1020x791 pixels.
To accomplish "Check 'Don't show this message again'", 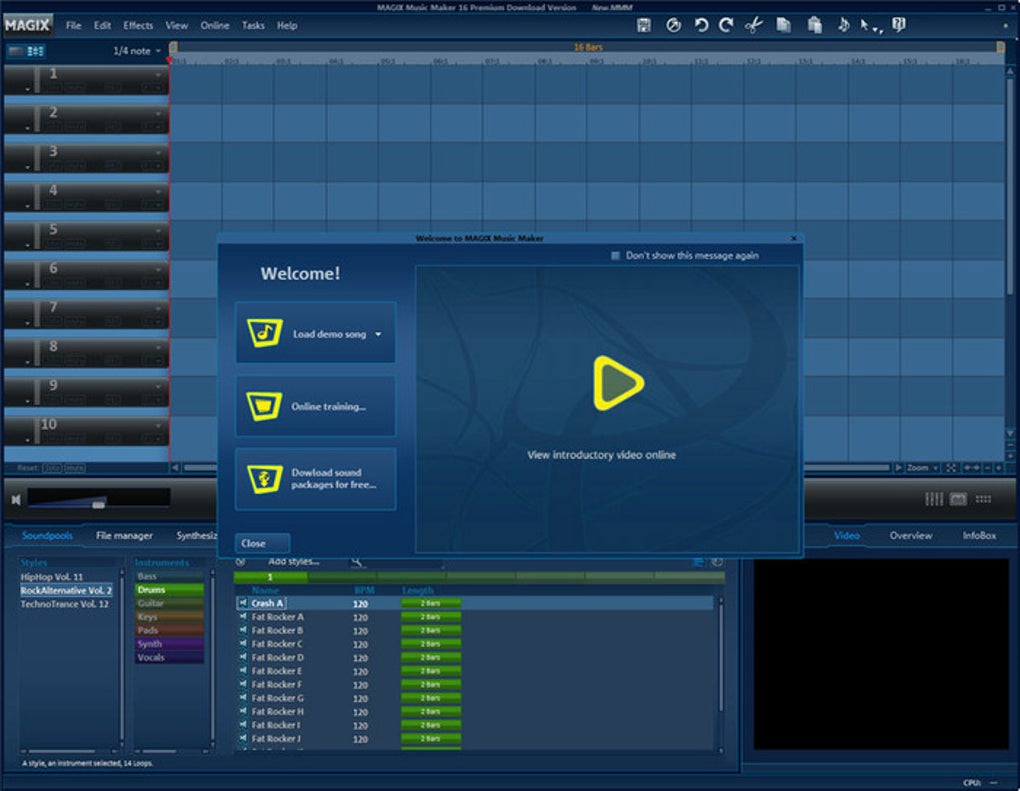I will point(615,256).
